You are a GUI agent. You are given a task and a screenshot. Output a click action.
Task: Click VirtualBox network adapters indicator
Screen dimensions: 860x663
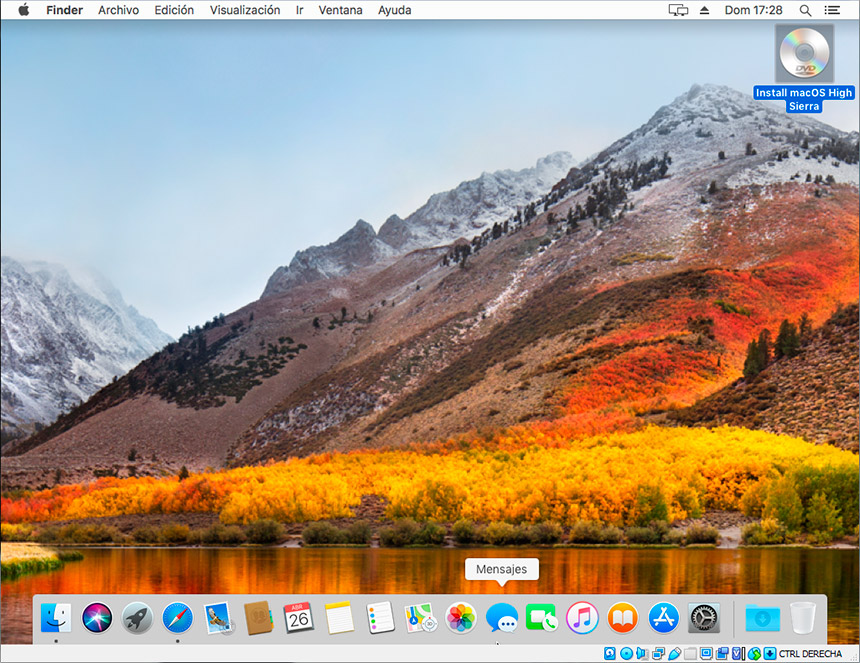(658, 653)
